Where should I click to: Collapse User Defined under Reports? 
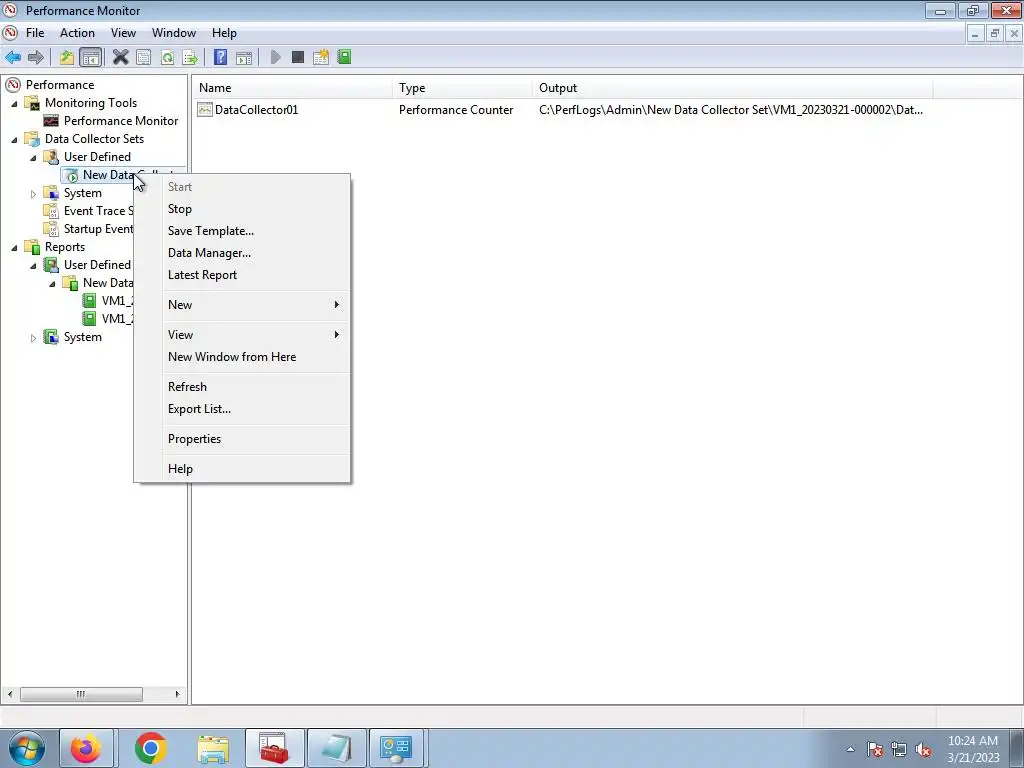click(x=33, y=266)
